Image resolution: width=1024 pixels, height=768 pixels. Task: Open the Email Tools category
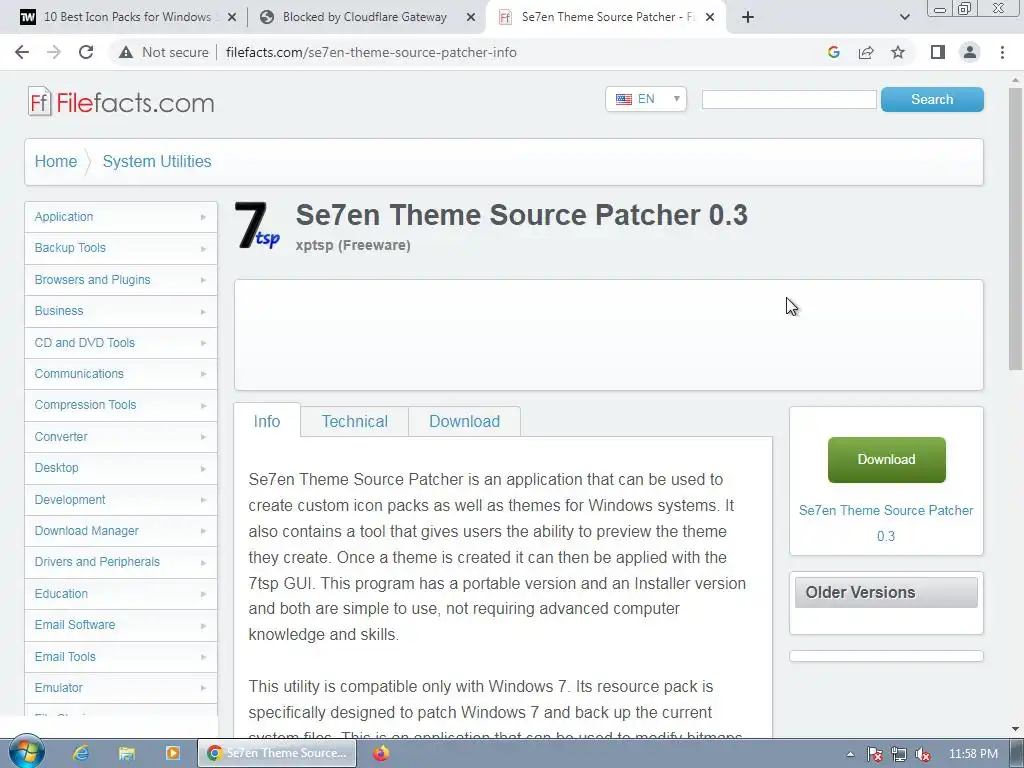[121, 656]
